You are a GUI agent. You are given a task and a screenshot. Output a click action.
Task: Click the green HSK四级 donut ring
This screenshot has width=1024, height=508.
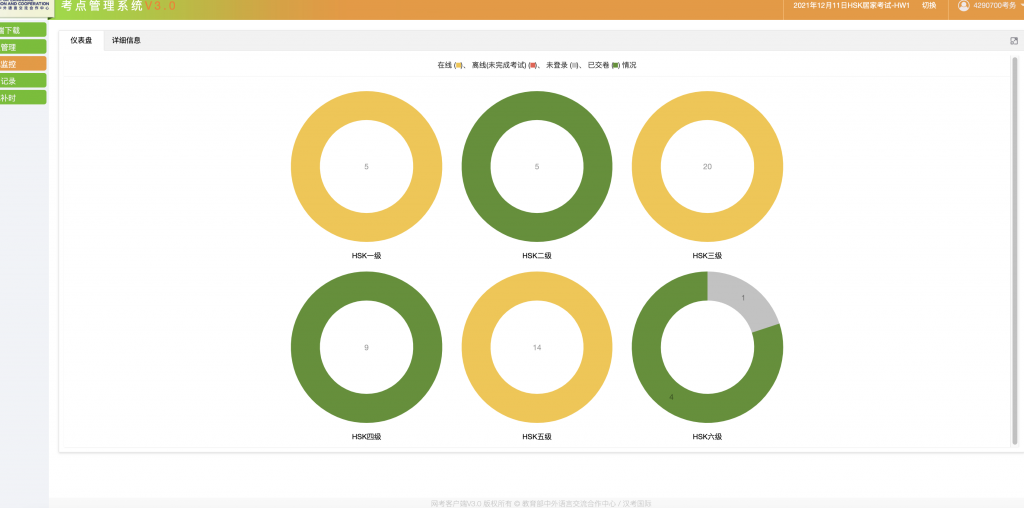pyautogui.click(x=306, y=347)
